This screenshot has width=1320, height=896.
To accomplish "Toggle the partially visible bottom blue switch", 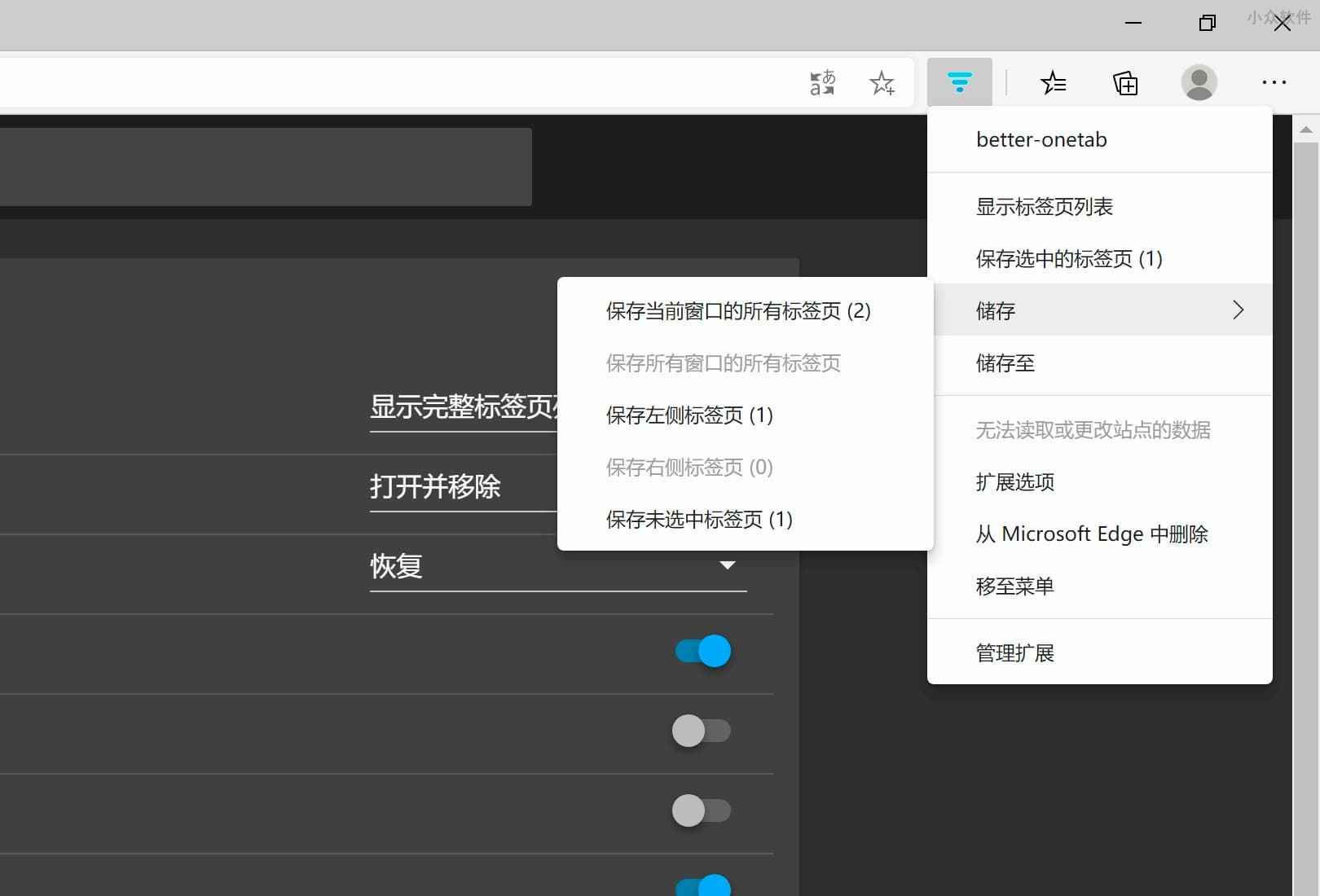I will pyautogui.click(x=703, y=885).
